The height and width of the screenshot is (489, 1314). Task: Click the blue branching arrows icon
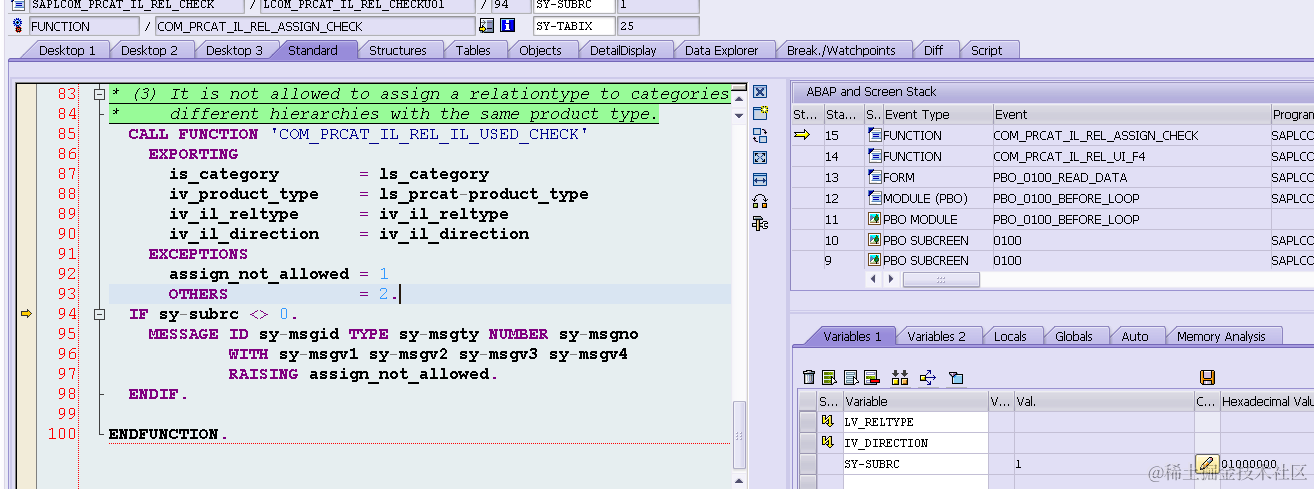(x=927, y=377)
